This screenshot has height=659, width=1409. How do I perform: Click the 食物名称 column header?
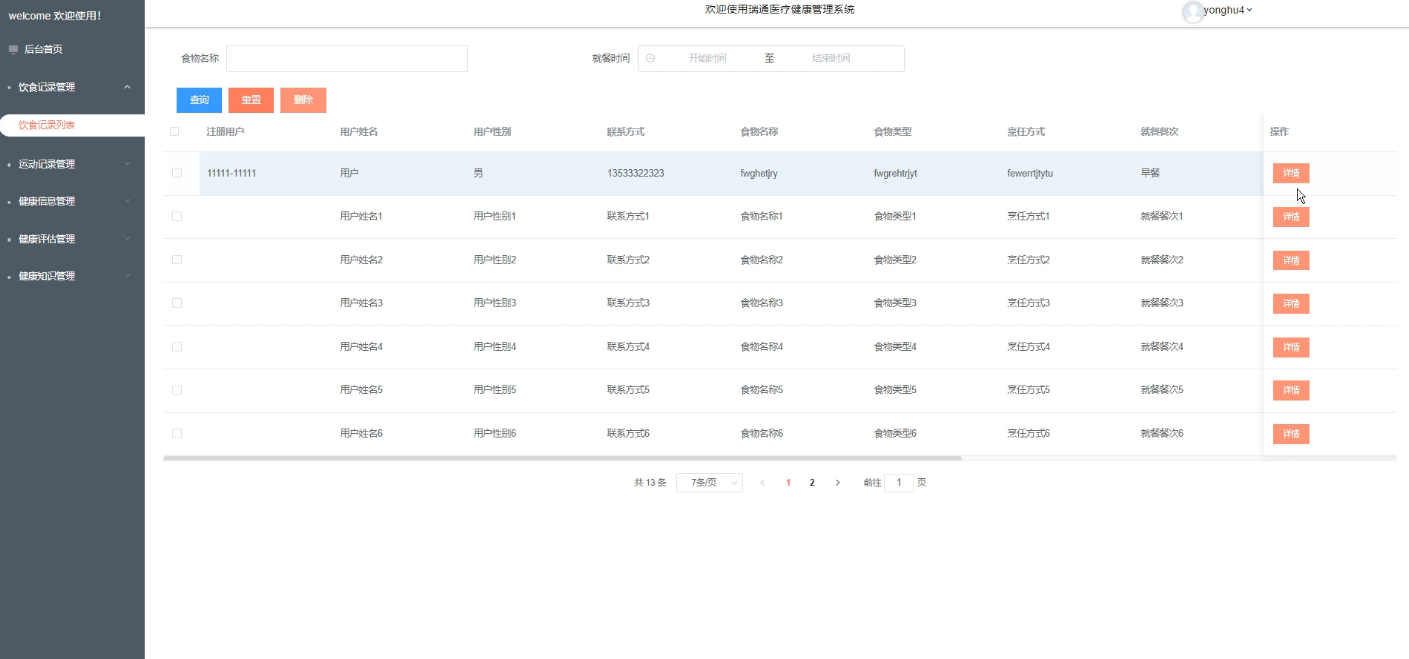[759, 131]
